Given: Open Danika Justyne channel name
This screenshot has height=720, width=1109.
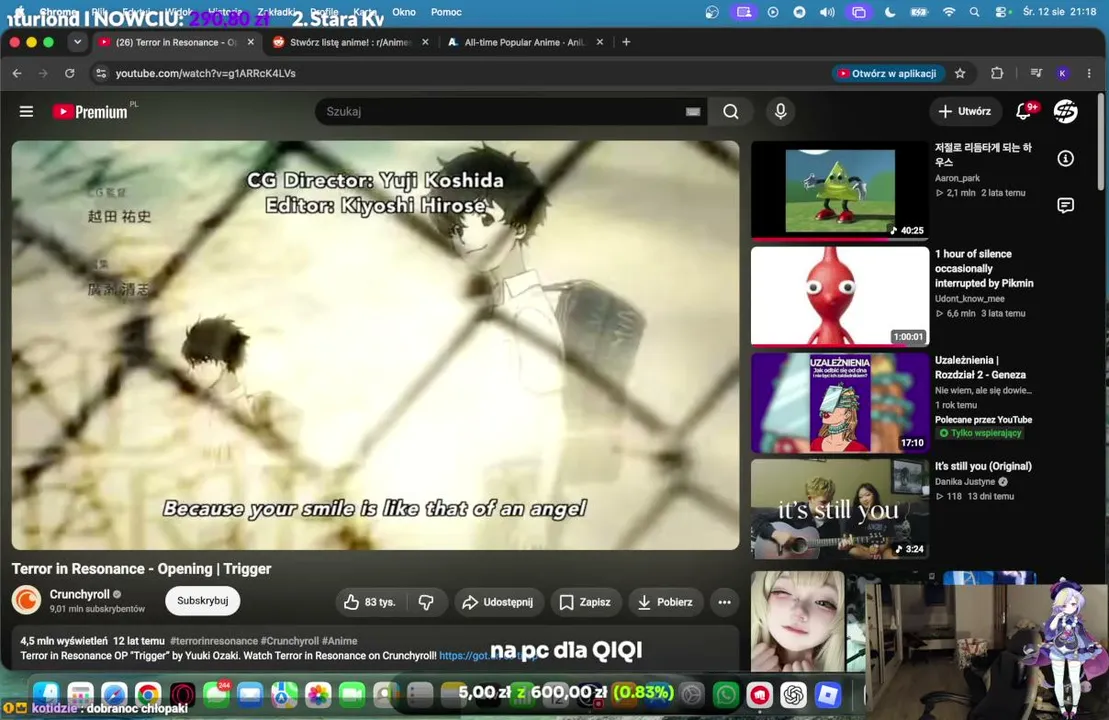Looking at the screenshot, I should (965, 482).
